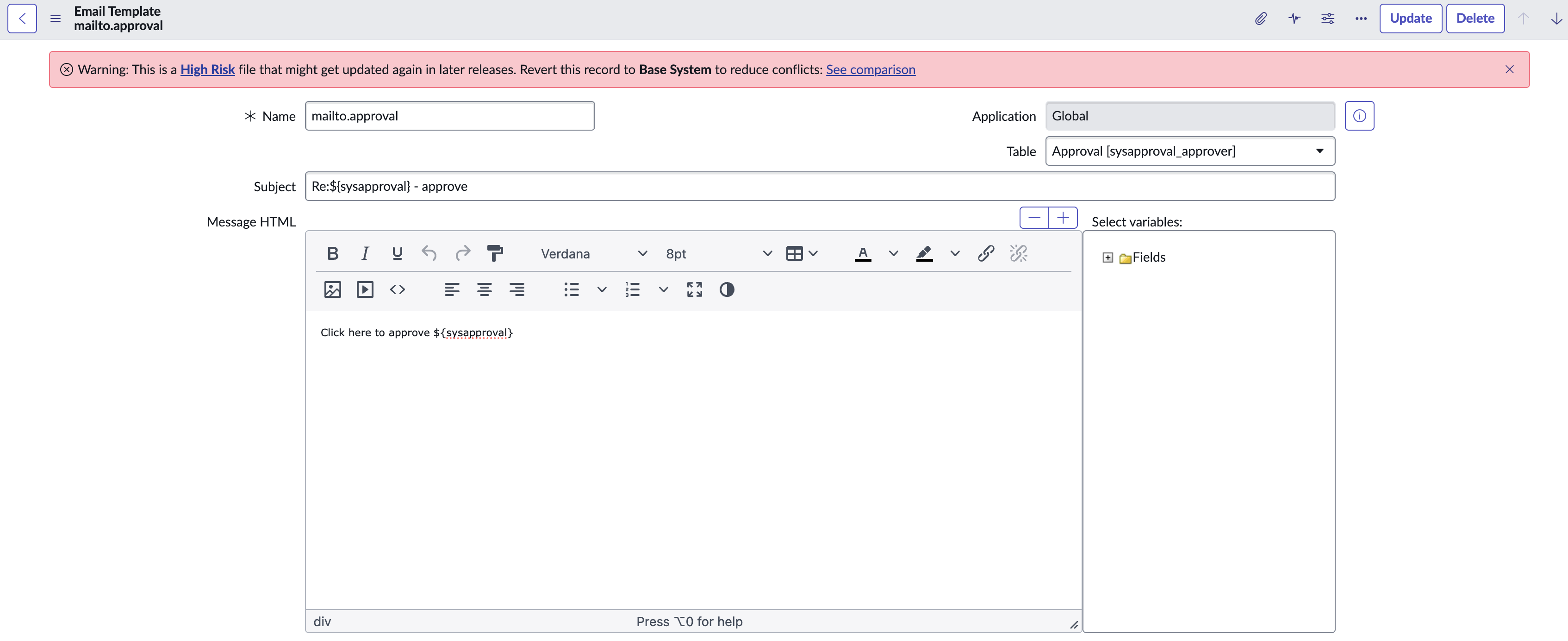Insert or edit link icon
Image resolution: width=1568 pixels, height=641 pixels.
click(x=985, y=253)
